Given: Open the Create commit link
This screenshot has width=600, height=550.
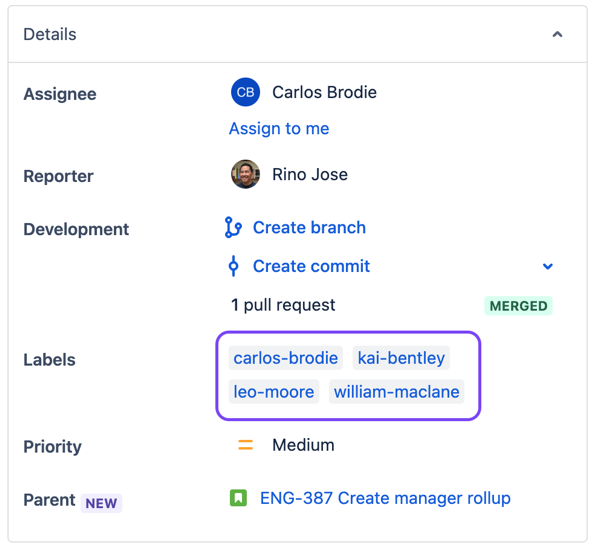Looking at the screenshot, I should [x=311, y=266].
